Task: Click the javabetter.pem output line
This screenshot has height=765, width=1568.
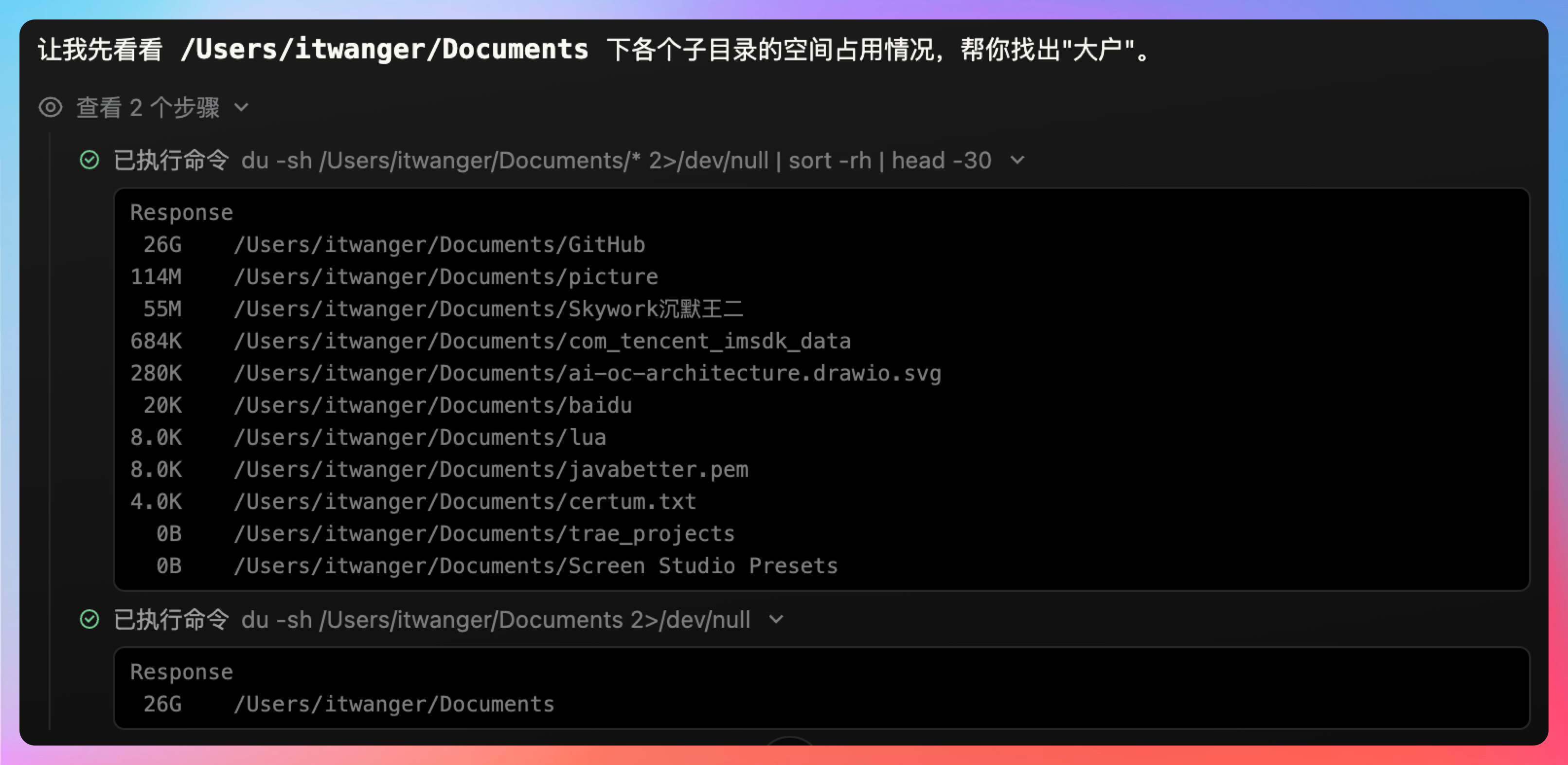Action: click(x=439, y=470)
